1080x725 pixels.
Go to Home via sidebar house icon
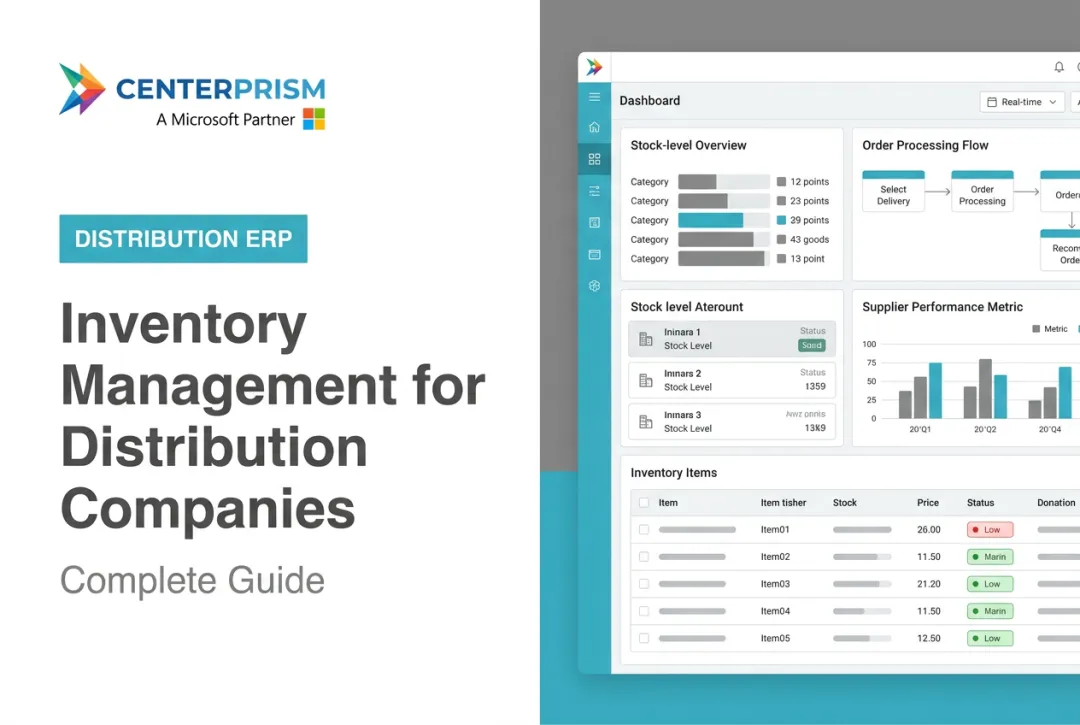[x=594, y=127]
